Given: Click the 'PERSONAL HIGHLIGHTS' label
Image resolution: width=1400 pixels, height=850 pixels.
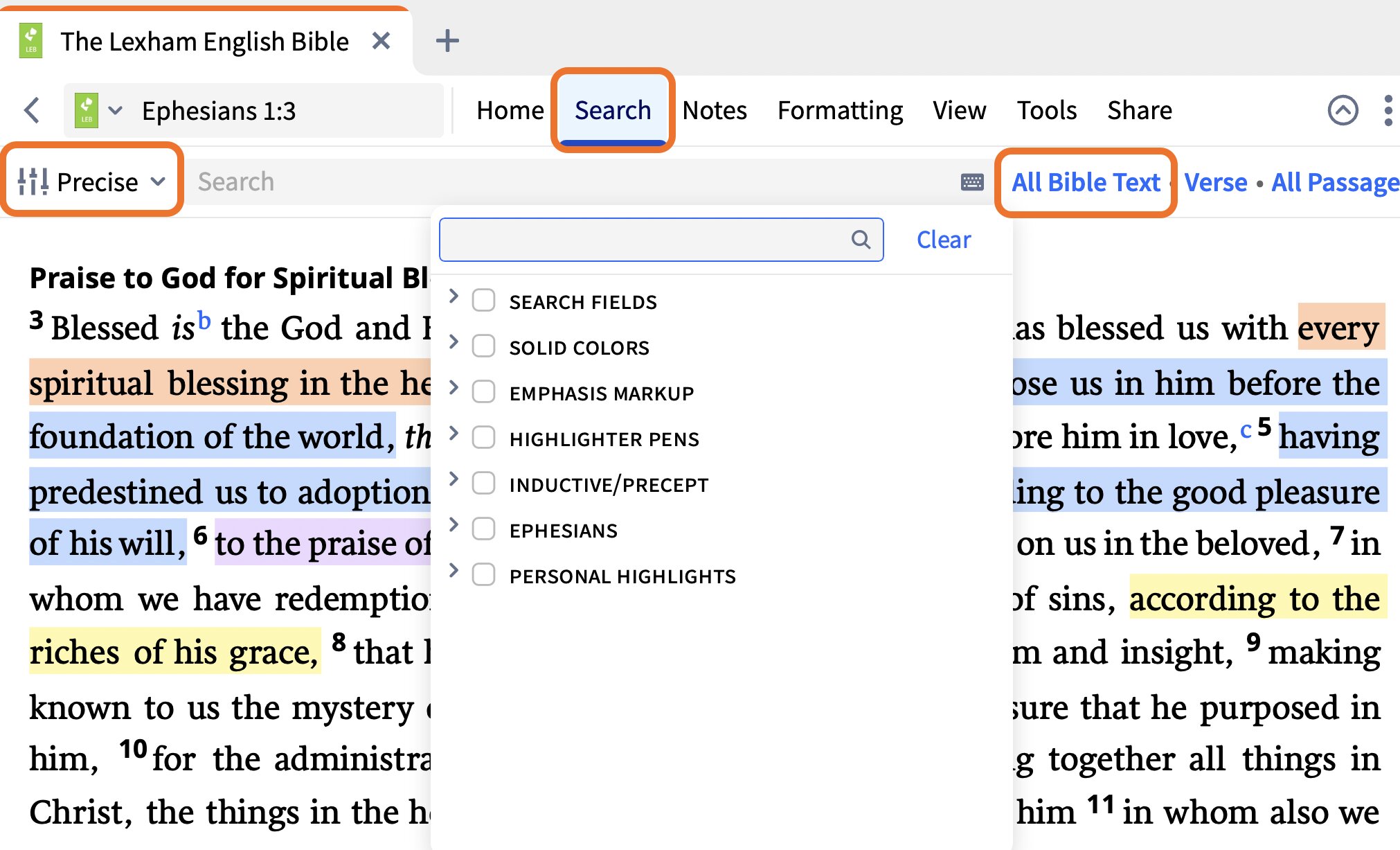Looking at the screenshot, I should (x=622, y=576).
